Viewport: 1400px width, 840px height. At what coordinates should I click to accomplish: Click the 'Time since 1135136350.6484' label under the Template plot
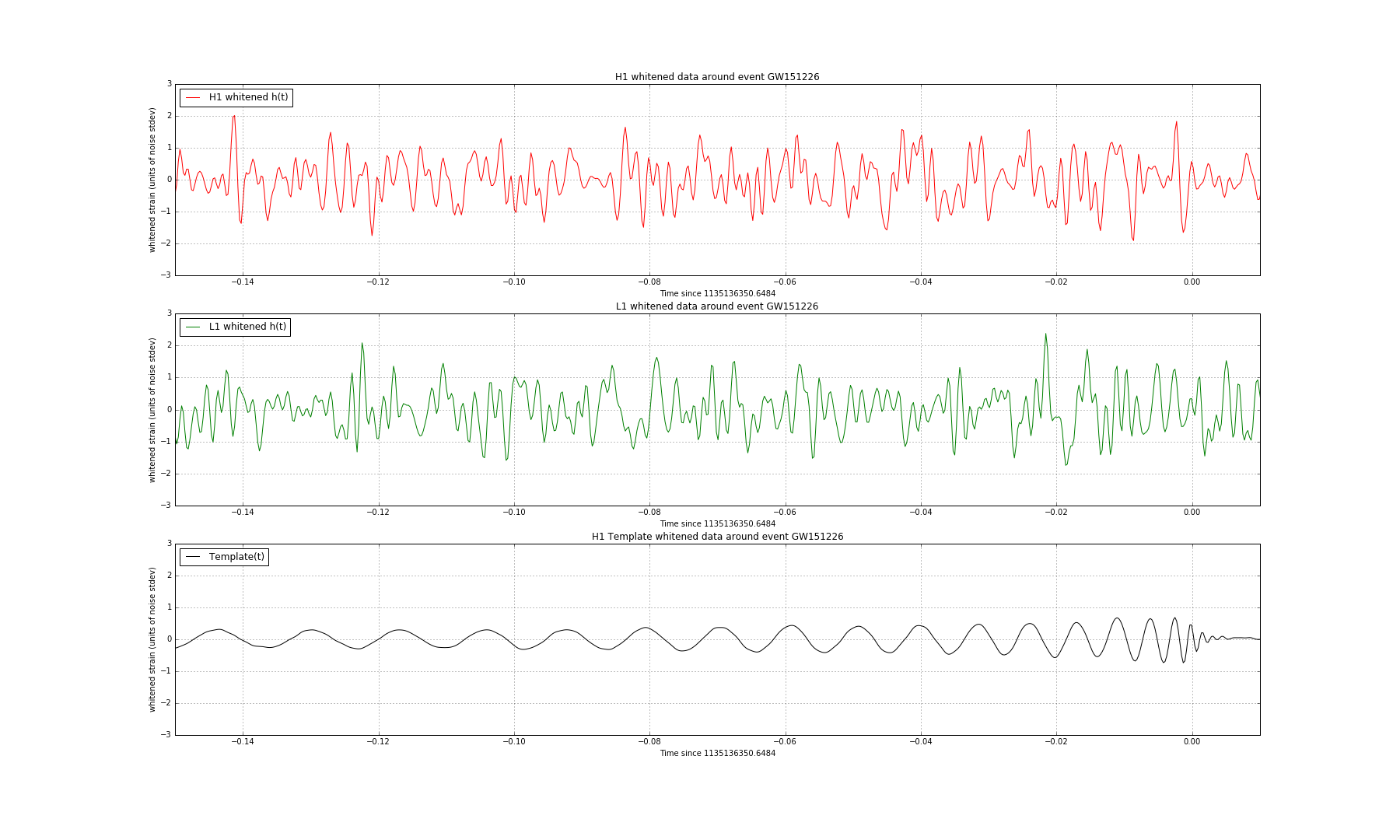[717, 753]
